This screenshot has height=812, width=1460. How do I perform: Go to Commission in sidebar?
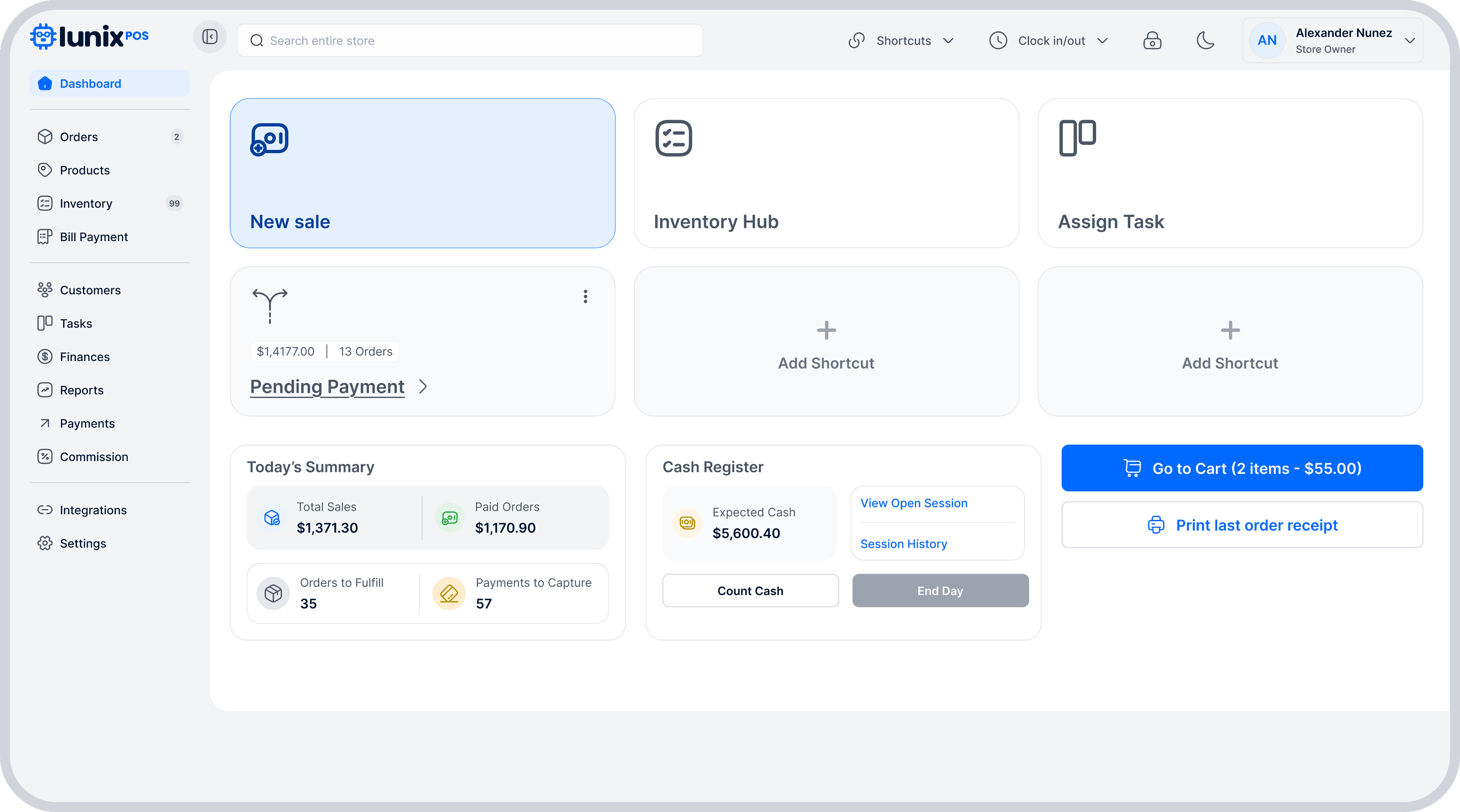click(94, 457)
